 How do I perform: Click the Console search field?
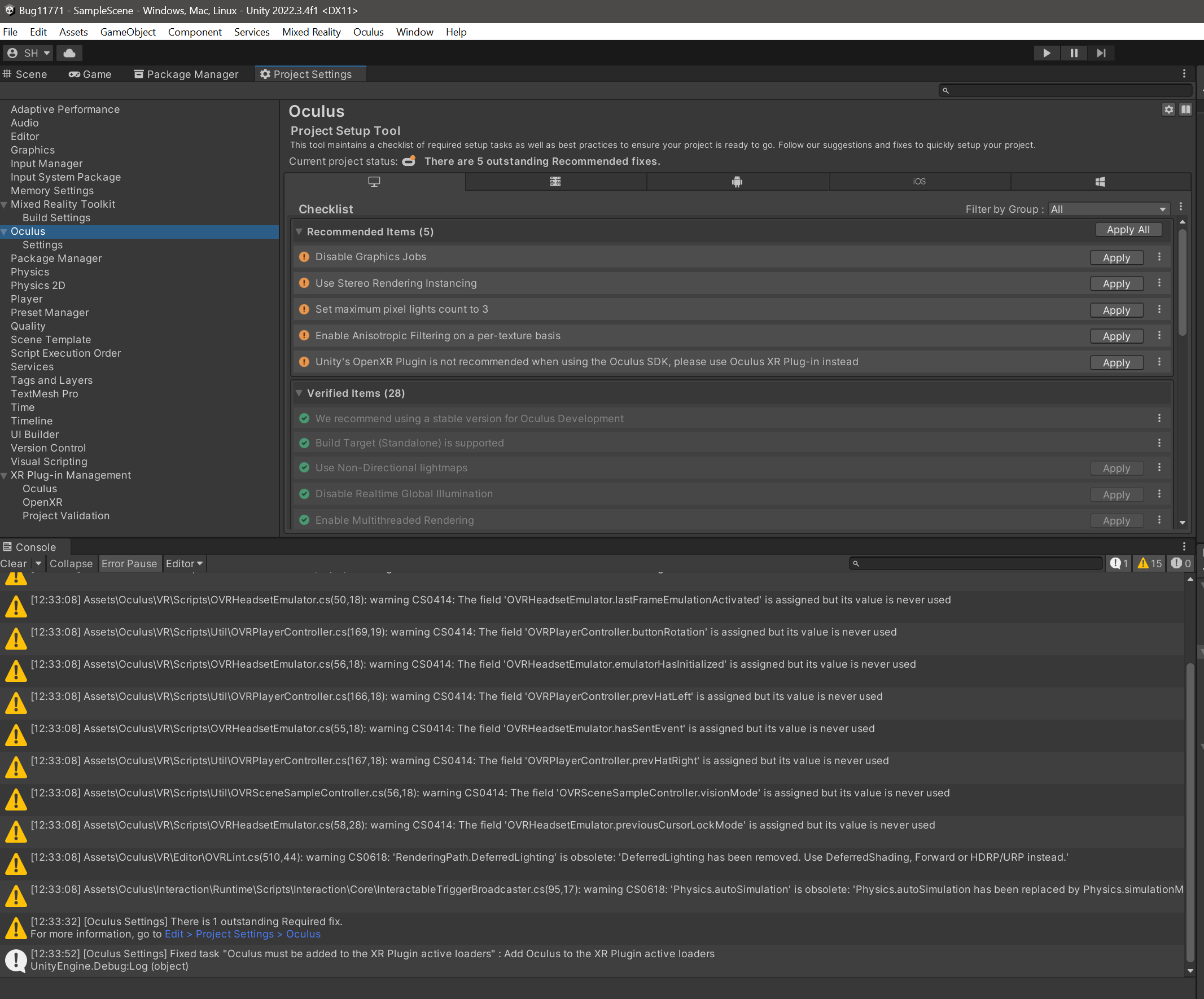click(x=975, y=563)
